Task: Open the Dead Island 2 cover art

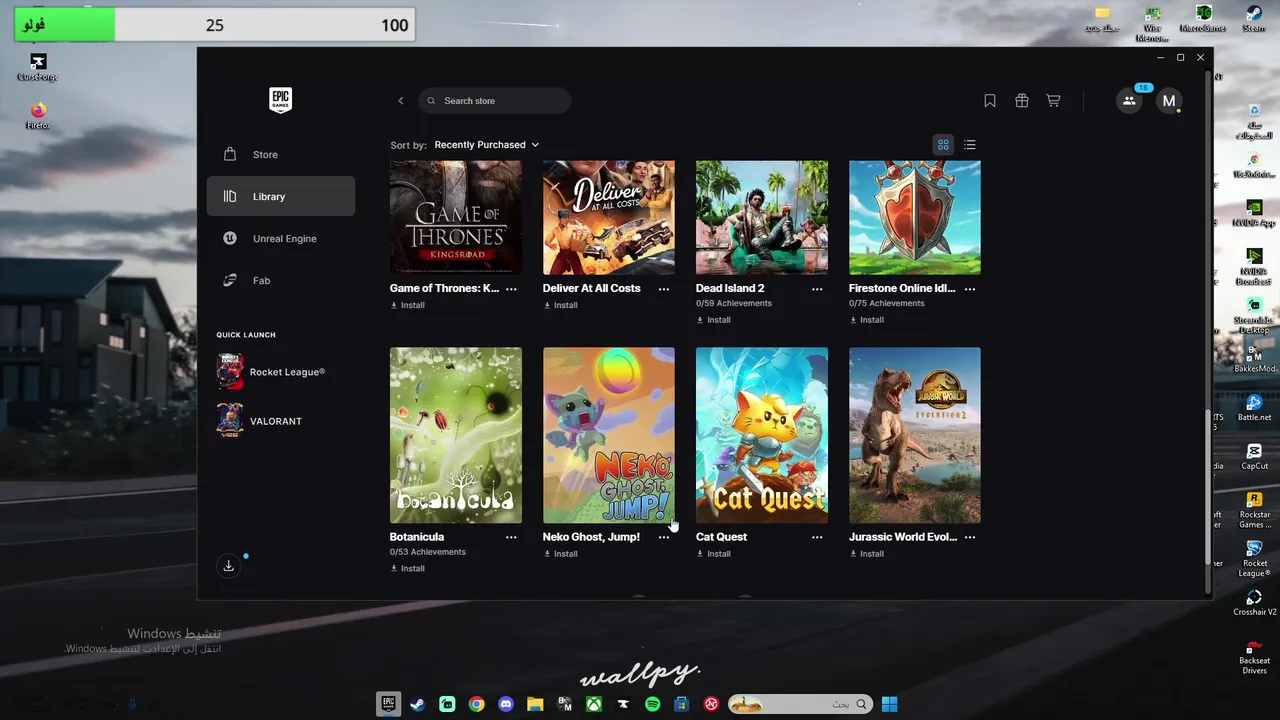Action: point(762,218)
